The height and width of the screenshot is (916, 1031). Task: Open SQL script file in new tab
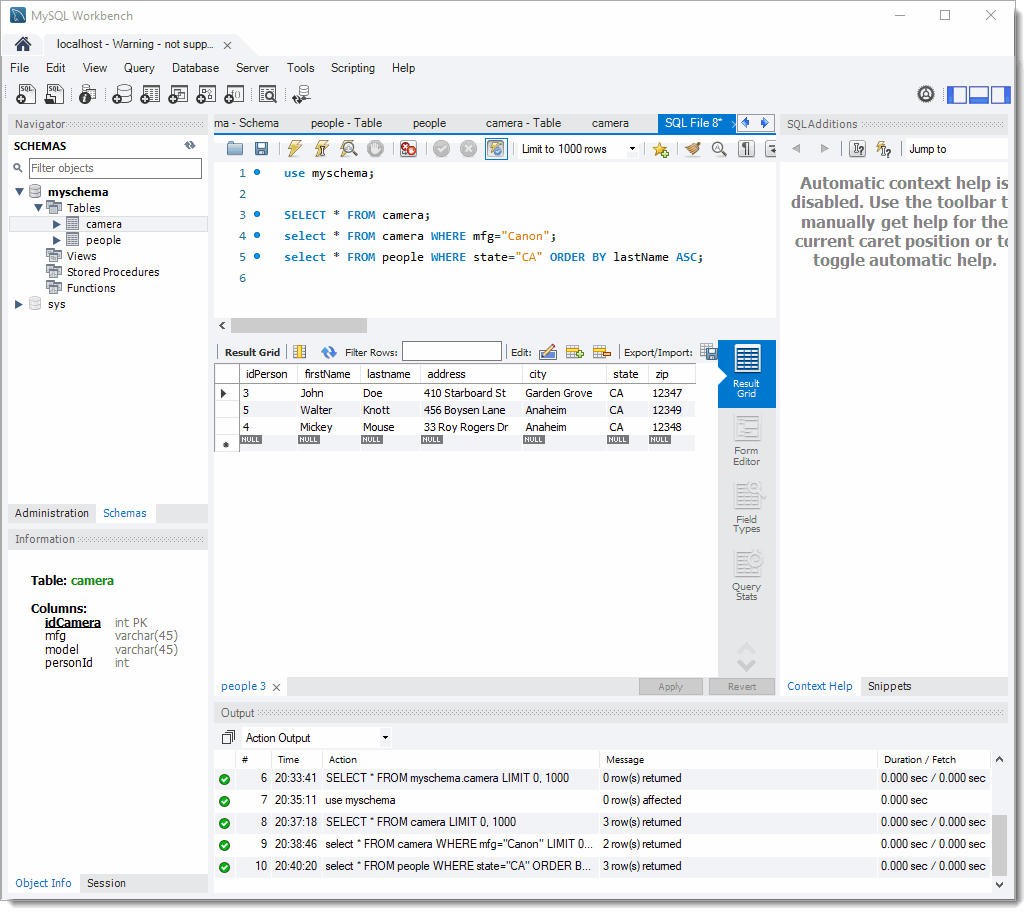(54, 94)
